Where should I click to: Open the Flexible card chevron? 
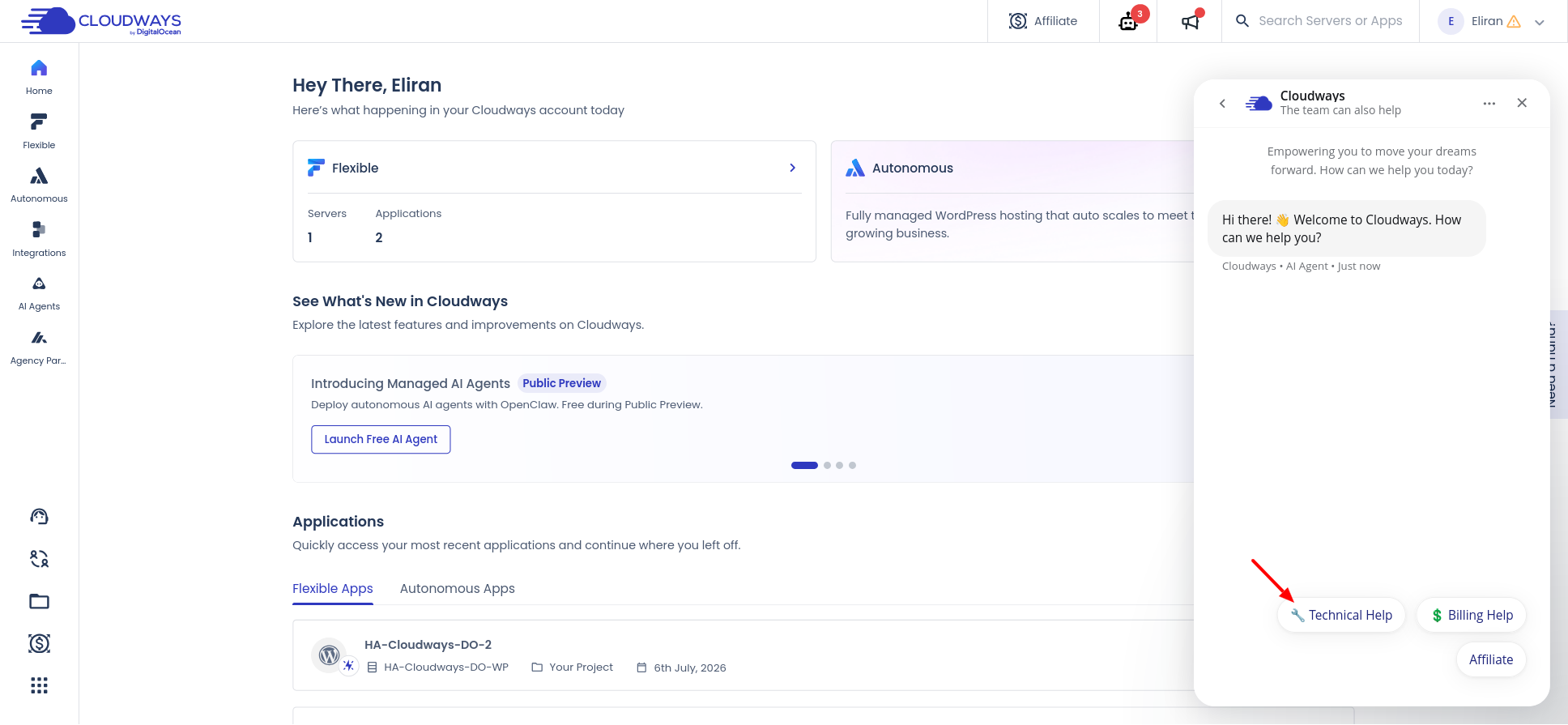pos(793,168)
